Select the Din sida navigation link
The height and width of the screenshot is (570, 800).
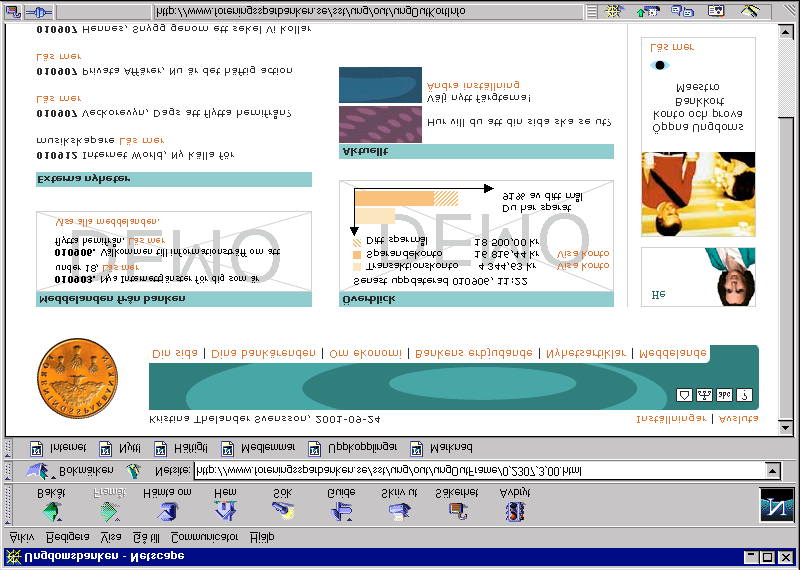[x=174, y=353]
